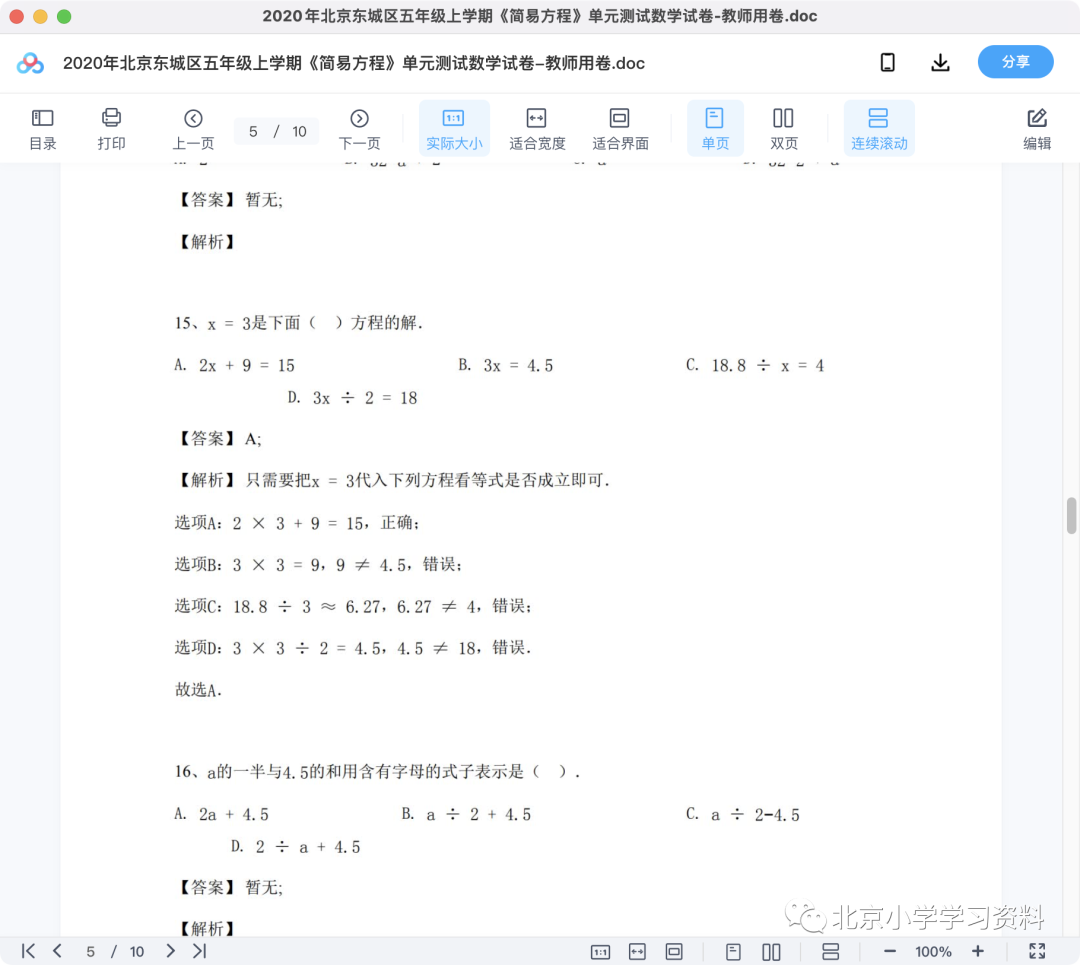Click option 'A. 2x + 9 = 15'
This screenshot has width=1080, height=965.
coord(235,365)
